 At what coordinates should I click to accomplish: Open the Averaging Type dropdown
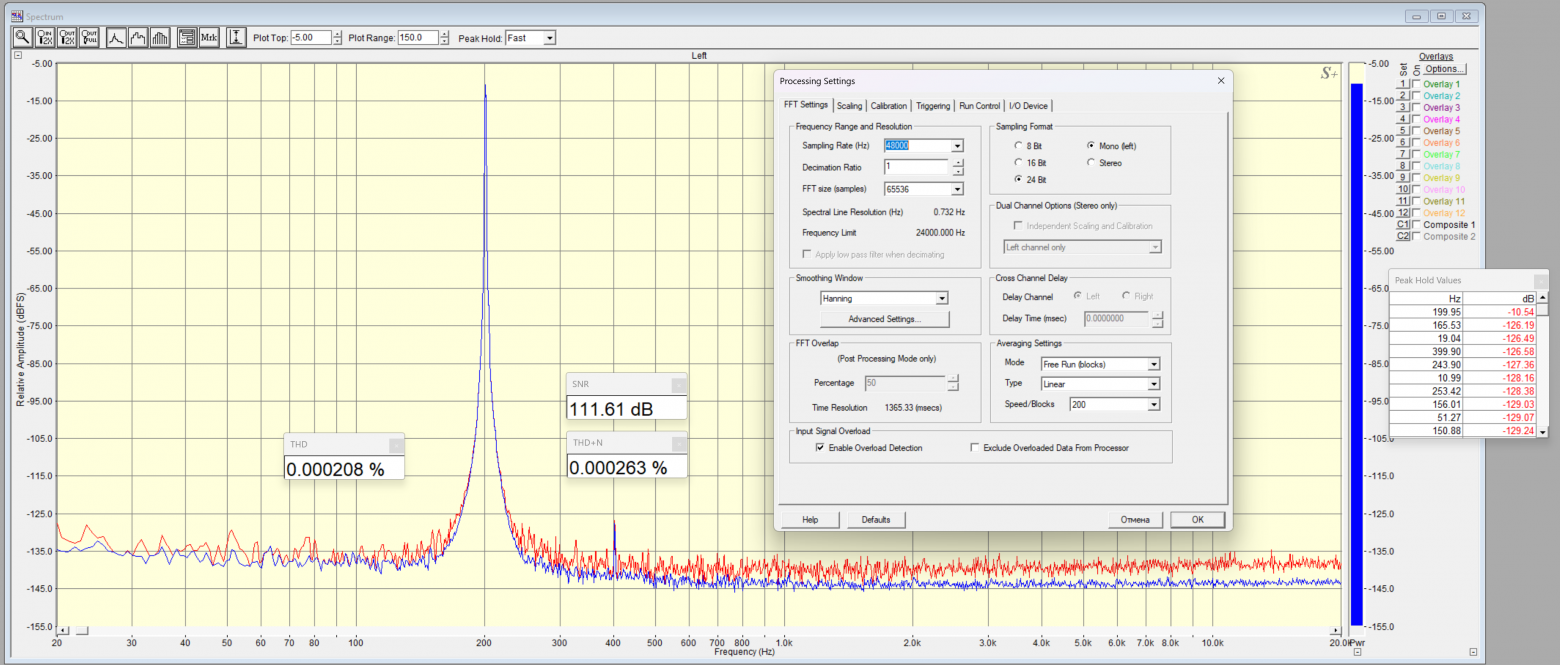tap(1153, 384)
